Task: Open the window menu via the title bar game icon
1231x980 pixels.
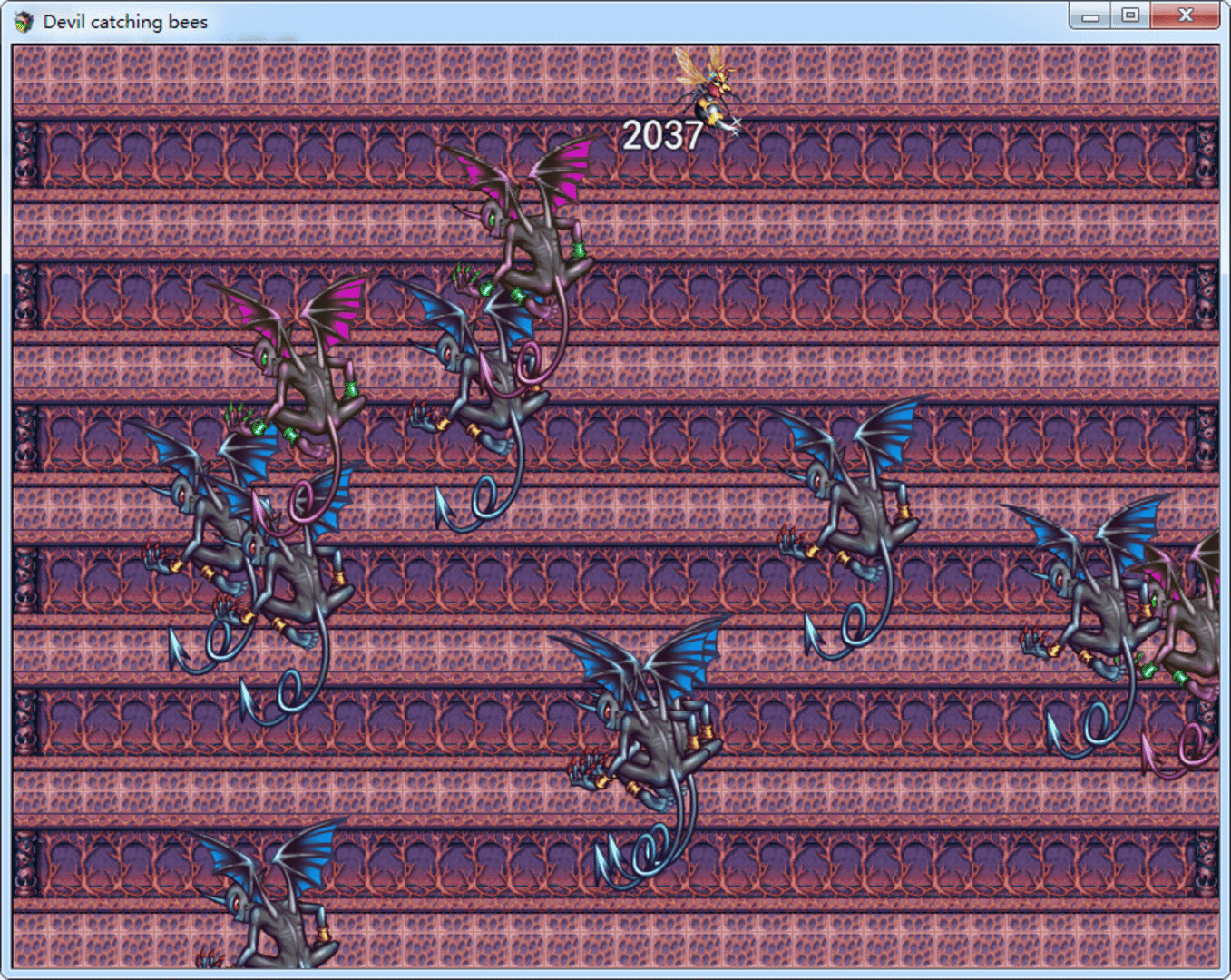Action: pos(24,22)
